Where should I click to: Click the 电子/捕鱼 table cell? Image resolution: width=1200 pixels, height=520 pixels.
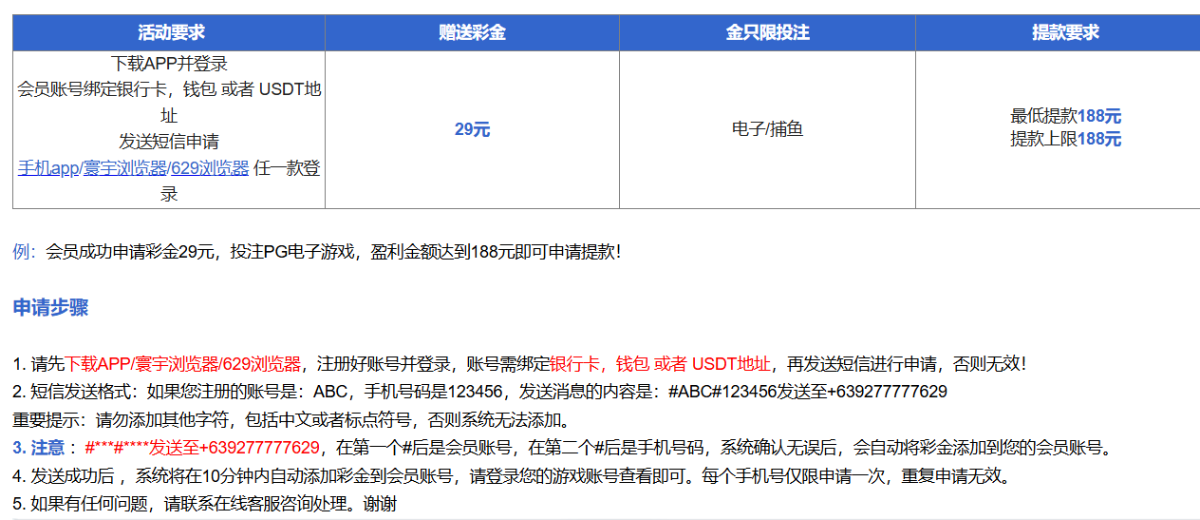coord(767,129)
